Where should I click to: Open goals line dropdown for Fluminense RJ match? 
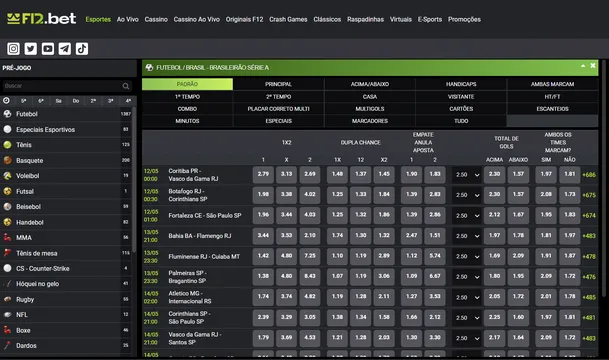pos(467,256)
